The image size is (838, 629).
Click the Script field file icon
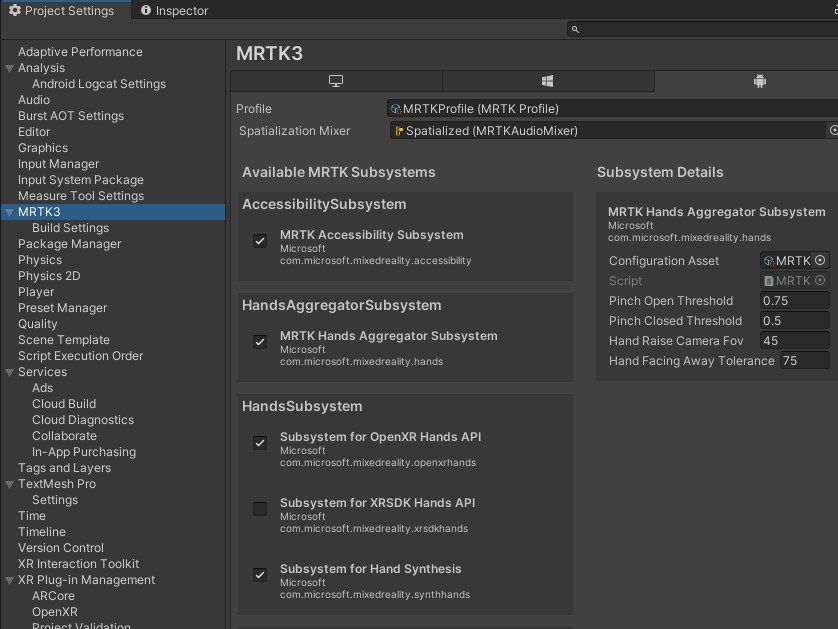pyautogui.click(x=769, y=281)
